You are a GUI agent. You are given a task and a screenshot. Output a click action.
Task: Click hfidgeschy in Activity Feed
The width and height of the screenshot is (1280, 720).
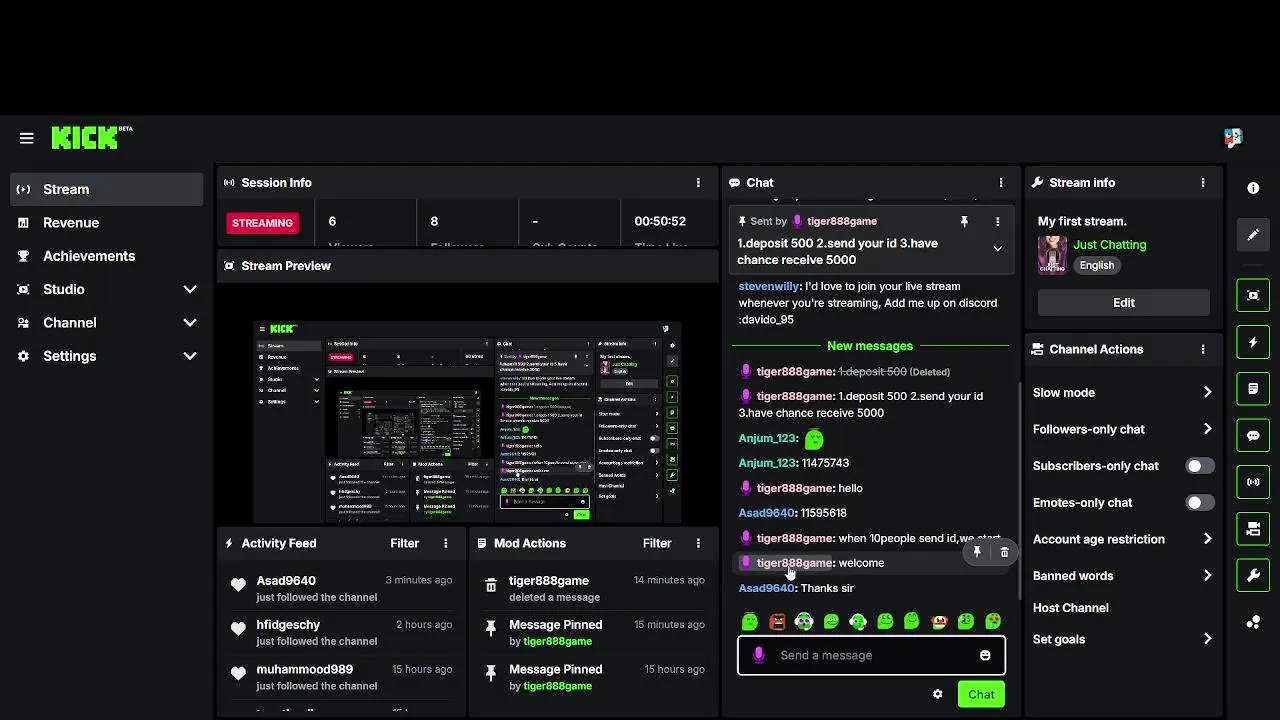point(288,624)
